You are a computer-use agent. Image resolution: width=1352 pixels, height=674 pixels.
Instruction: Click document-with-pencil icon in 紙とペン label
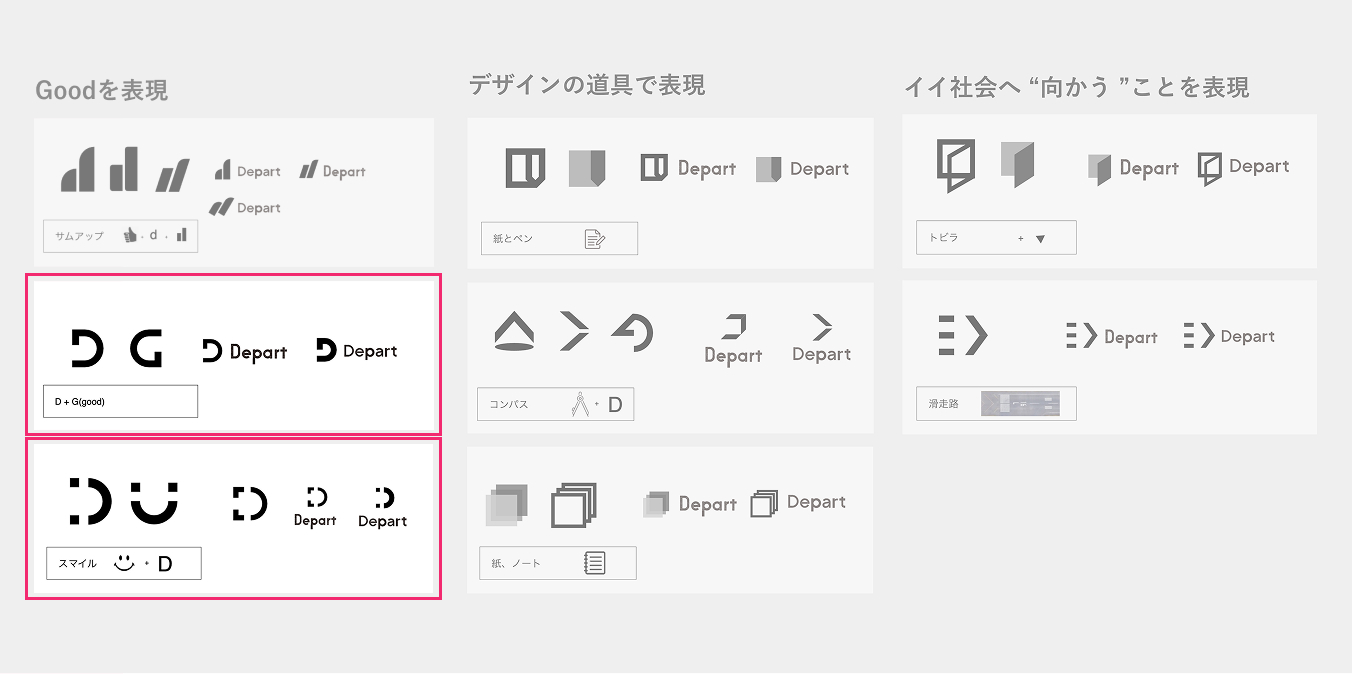[594, 239]
